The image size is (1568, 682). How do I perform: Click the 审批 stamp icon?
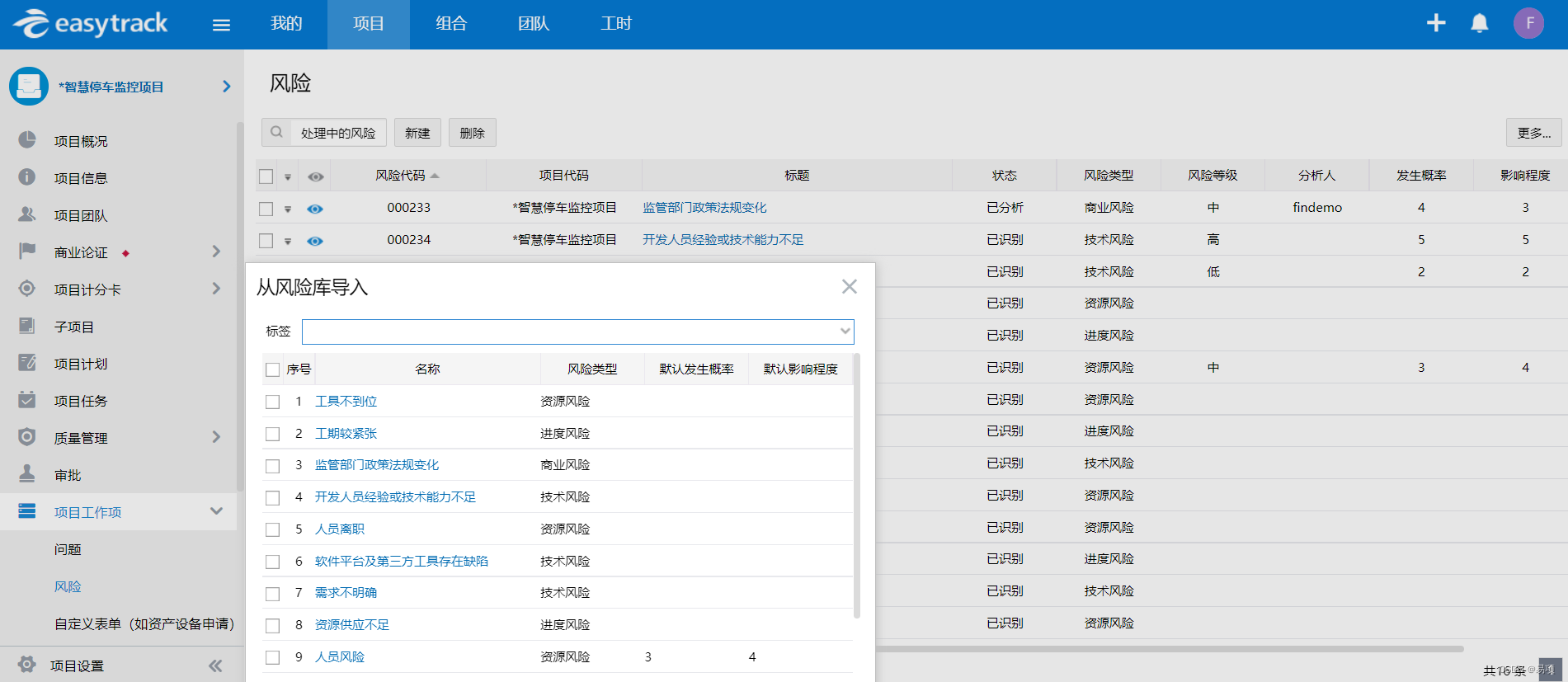point(27,474)
